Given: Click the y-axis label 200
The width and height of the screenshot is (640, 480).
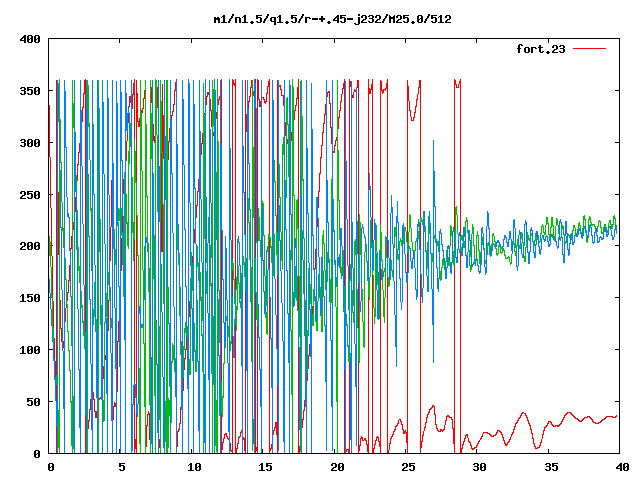Looking at the screenshot, I should click(30, 246).
